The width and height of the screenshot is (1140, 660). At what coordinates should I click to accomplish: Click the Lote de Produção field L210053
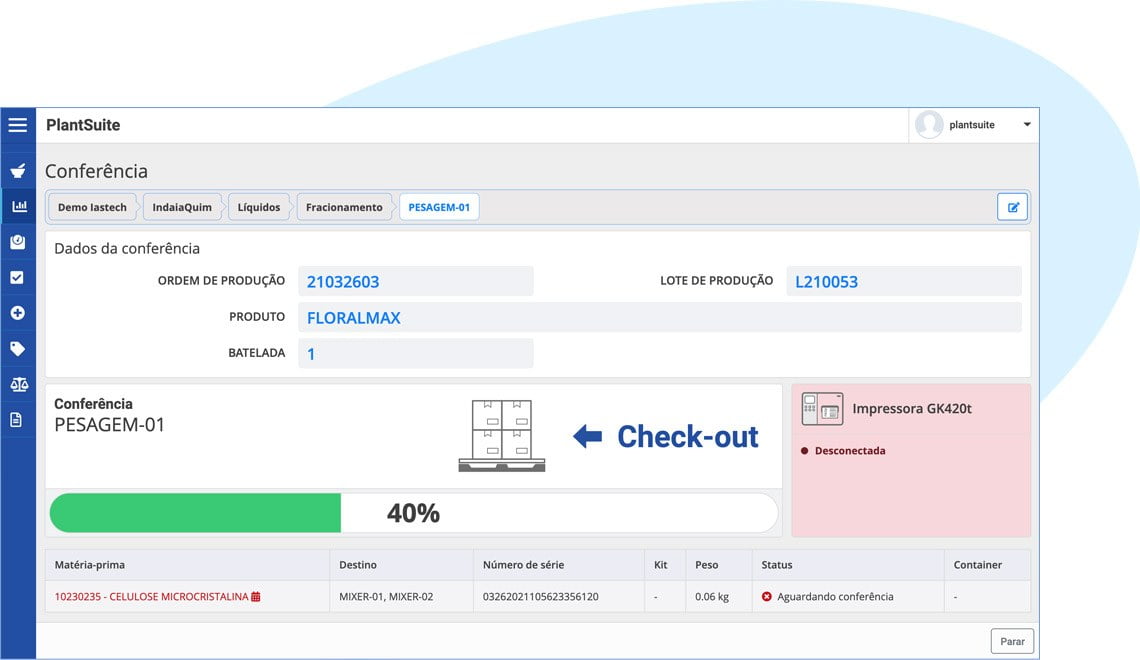(904, 281)
